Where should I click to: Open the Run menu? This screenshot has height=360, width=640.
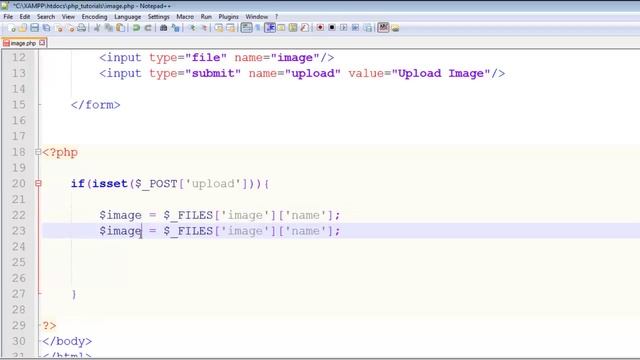click(x=206, y=17)
